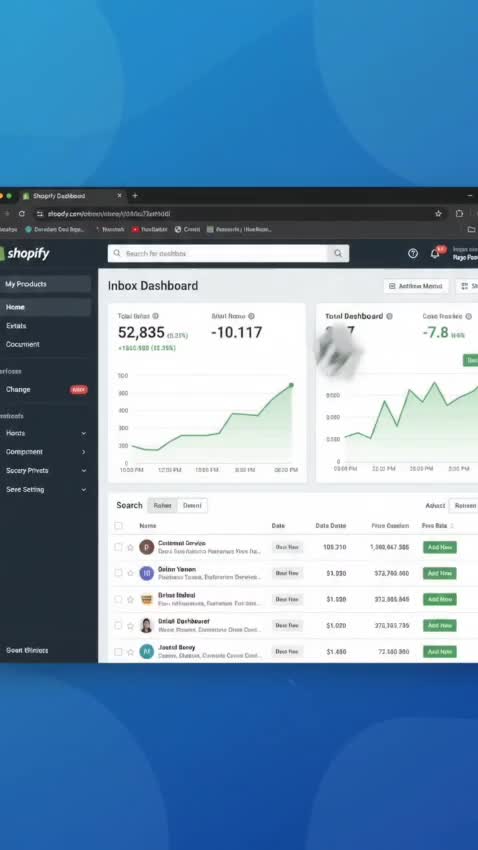The width and height of the screenshot is (478, 850).
Task: Check the box for the teal avatar row
Action: tap(118, 651)
